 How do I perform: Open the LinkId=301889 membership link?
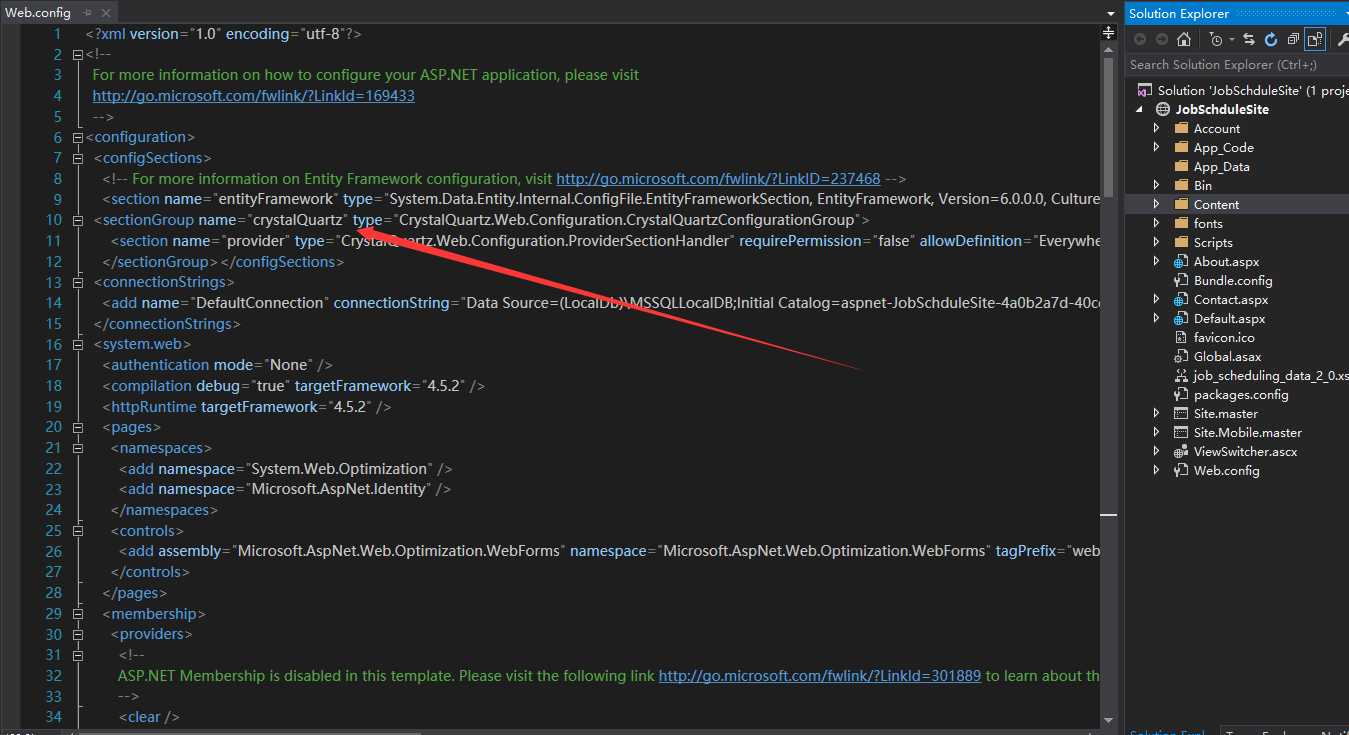[x=820, y=676]
